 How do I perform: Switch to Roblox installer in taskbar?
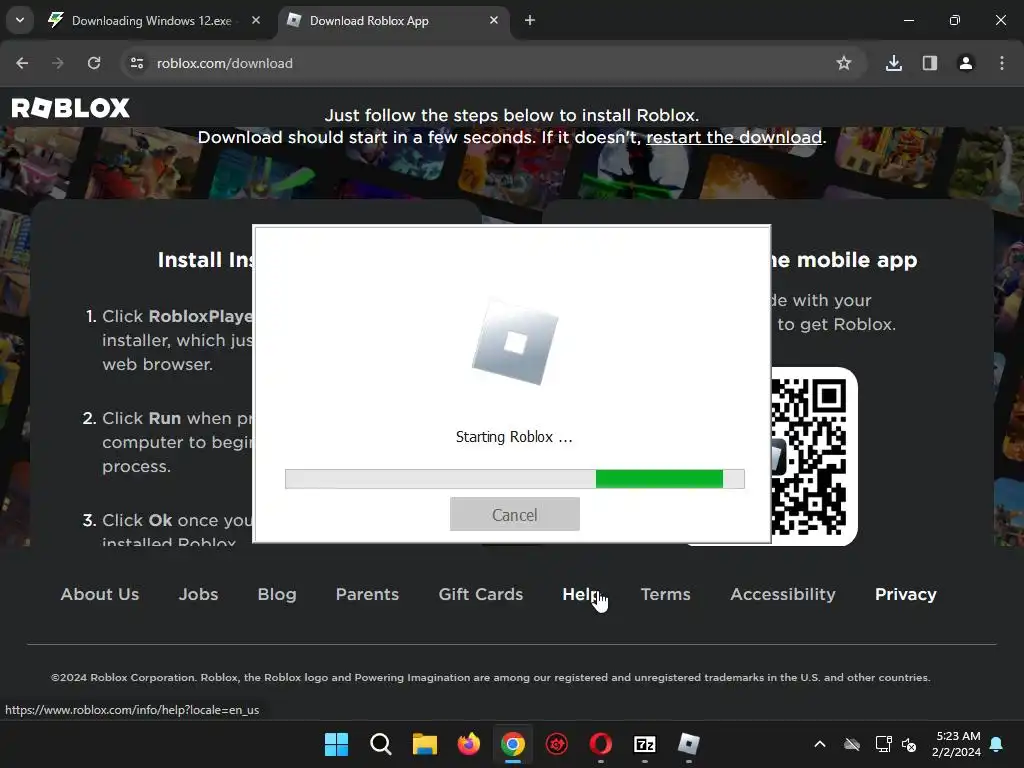click(689, 744)
